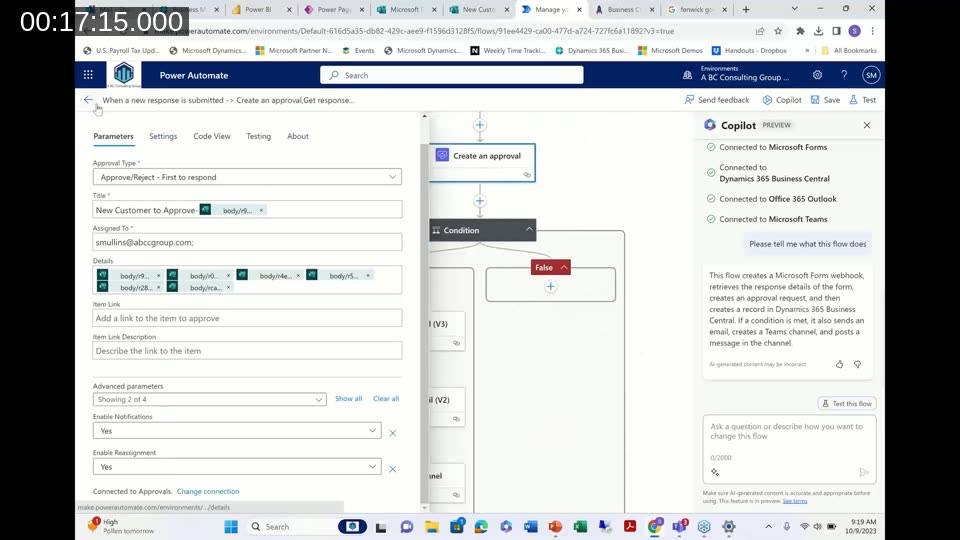The height and width of the screenshot is (540, 960).
Task: Click Send feedback
Action: point(716,100)
